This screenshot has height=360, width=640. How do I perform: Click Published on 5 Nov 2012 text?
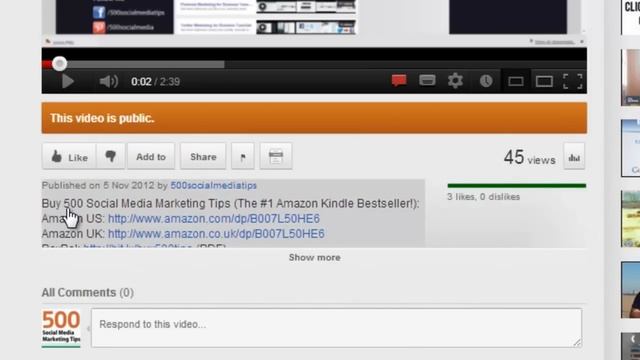pyautogui.click(x=98, y=186)
